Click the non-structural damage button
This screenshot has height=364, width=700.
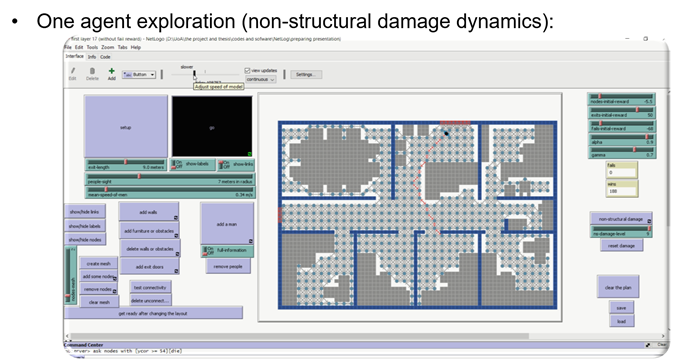(621, 219)
